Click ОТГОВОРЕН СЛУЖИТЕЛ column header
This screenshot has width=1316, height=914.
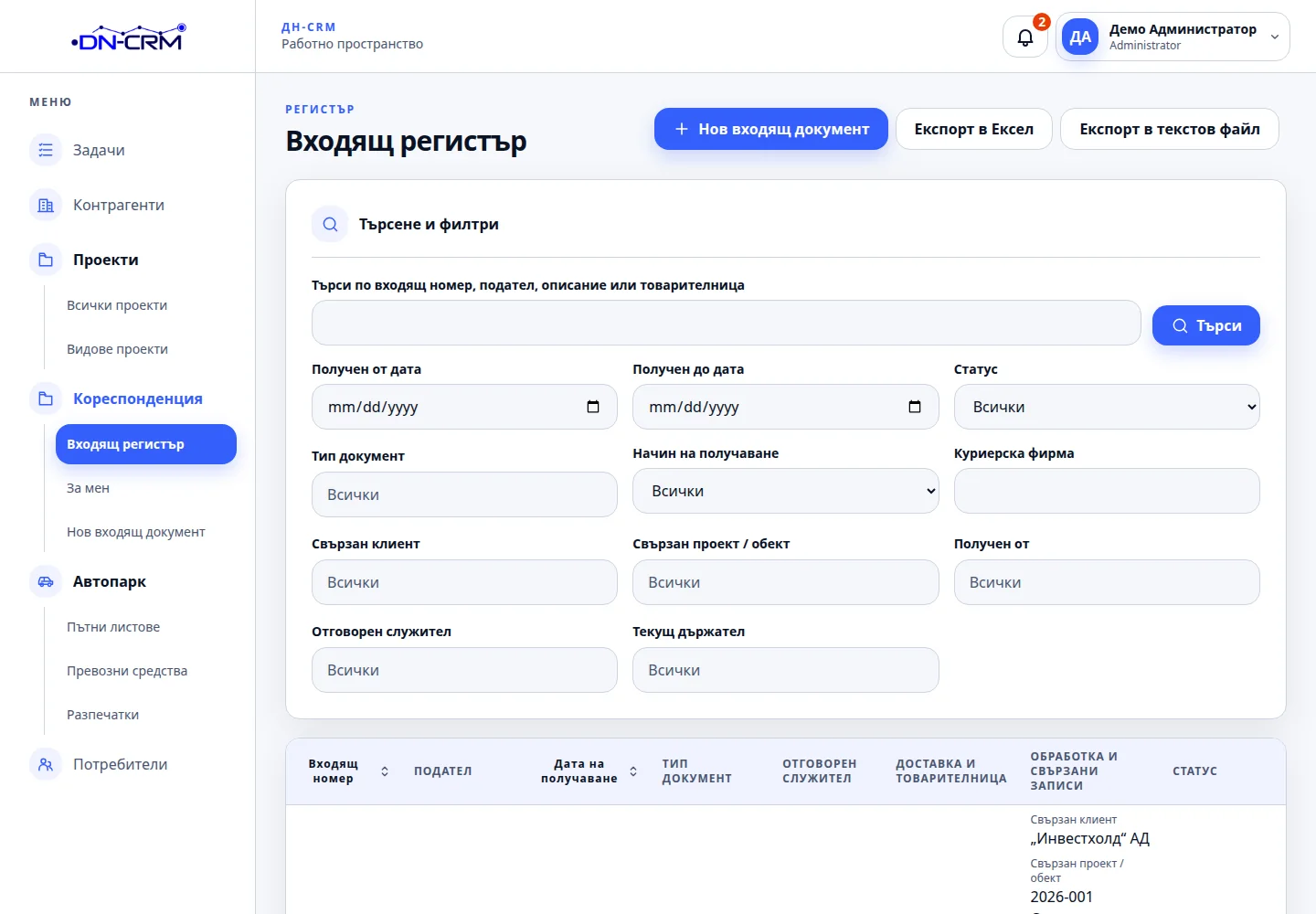pyautogui.click(x=820, y=771)
